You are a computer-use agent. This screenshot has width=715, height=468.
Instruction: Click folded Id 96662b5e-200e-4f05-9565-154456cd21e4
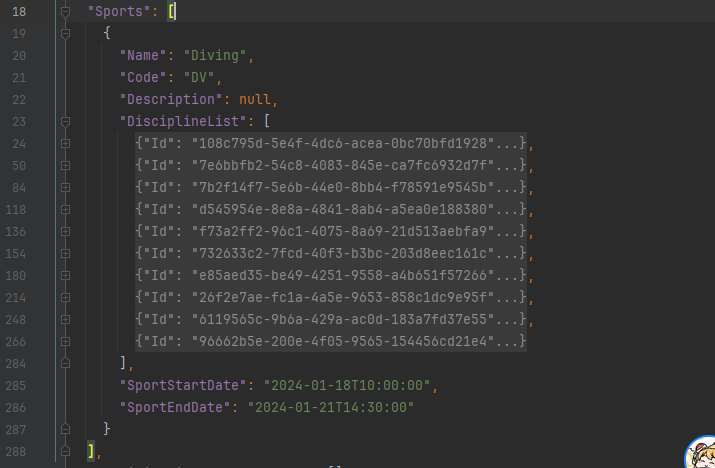tap(331, 341)
